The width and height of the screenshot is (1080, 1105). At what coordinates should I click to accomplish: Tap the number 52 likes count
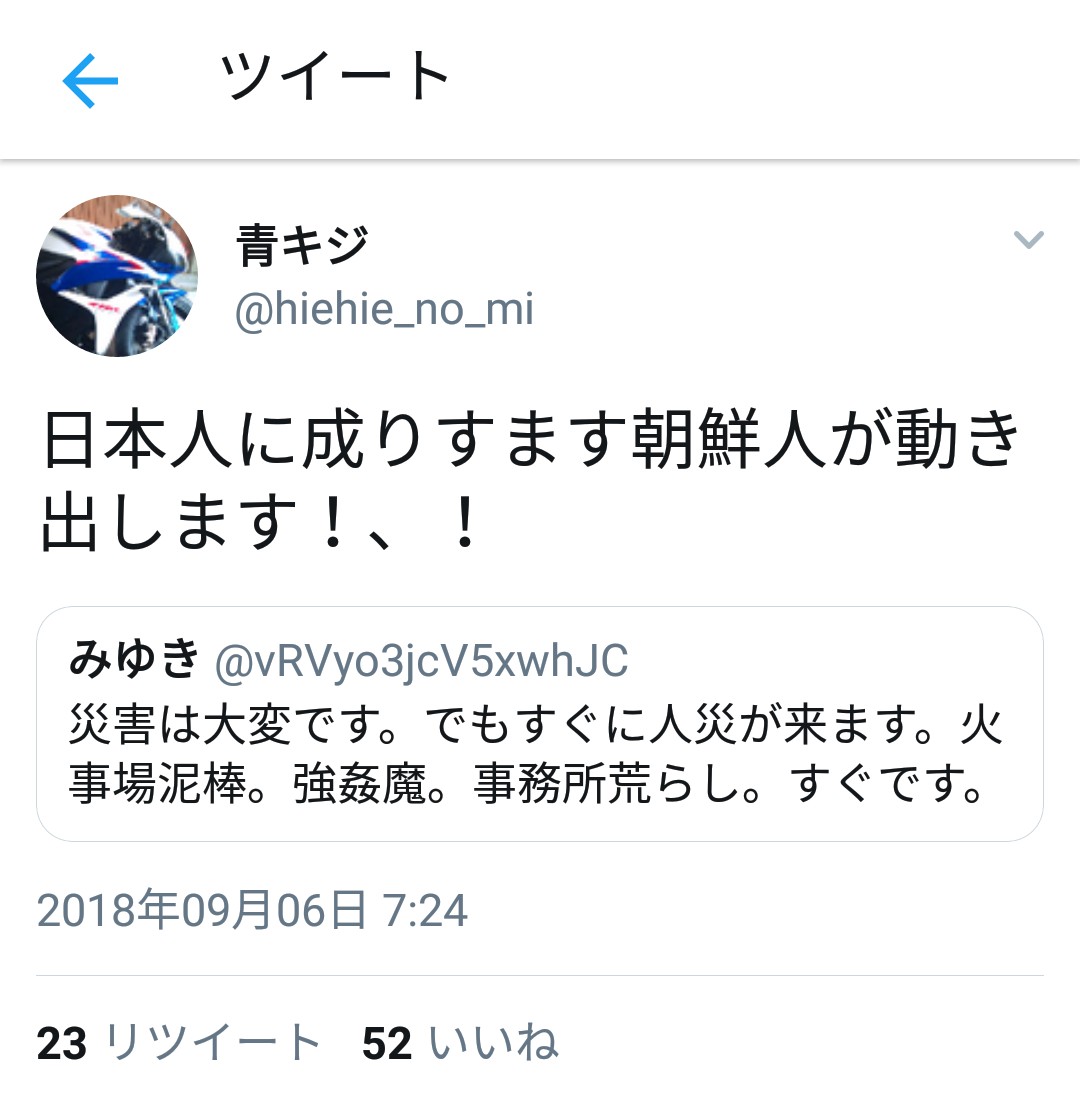pos(387,1044)
